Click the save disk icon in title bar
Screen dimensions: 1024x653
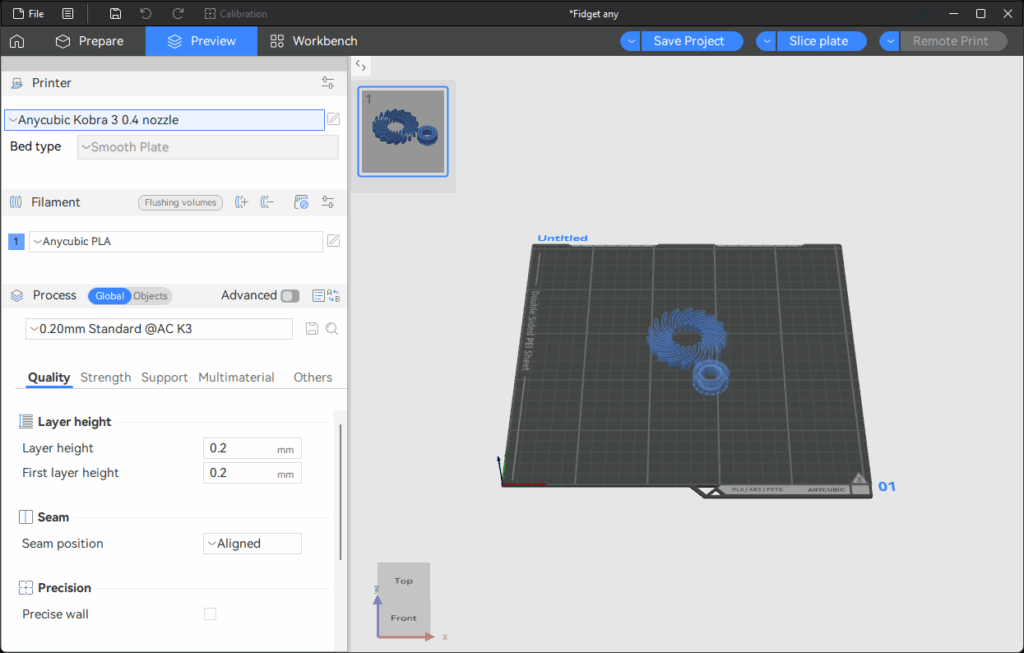tap(116, 14)
